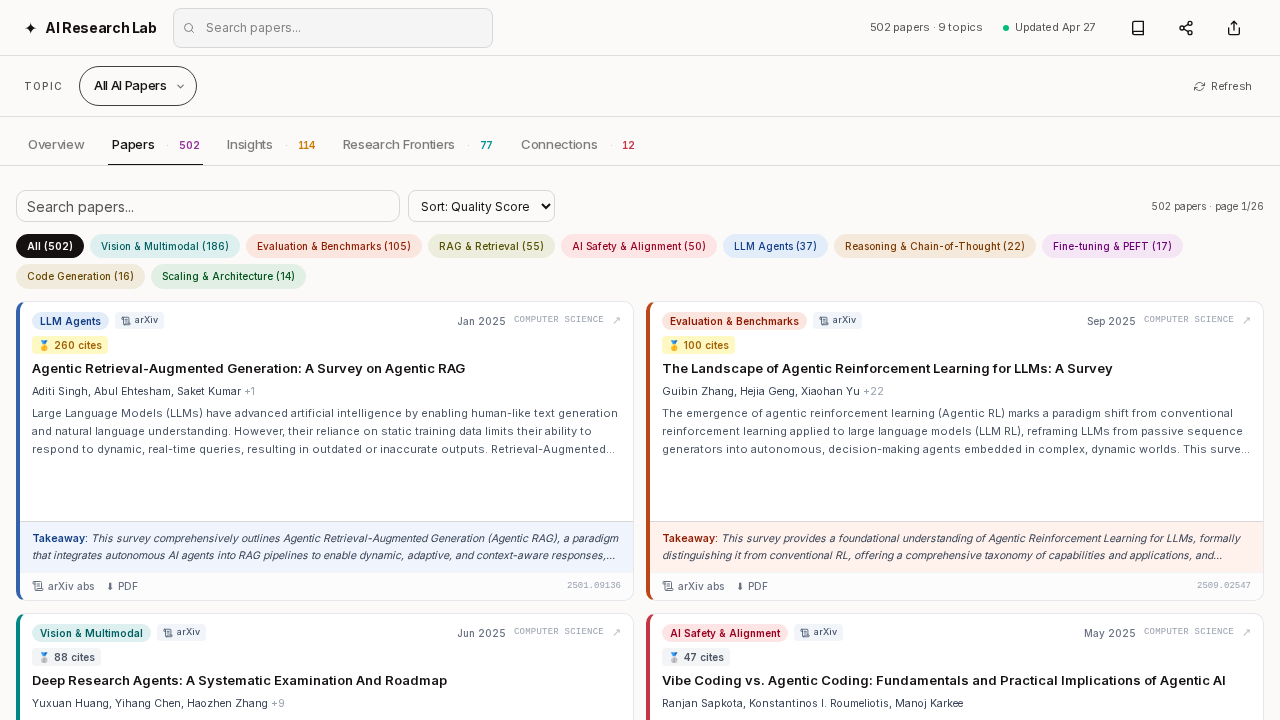This screenshot has width=1280, height=720.
Task: Click Evaluation & Benchmarks tag on survey card
Action: point(734,321)
